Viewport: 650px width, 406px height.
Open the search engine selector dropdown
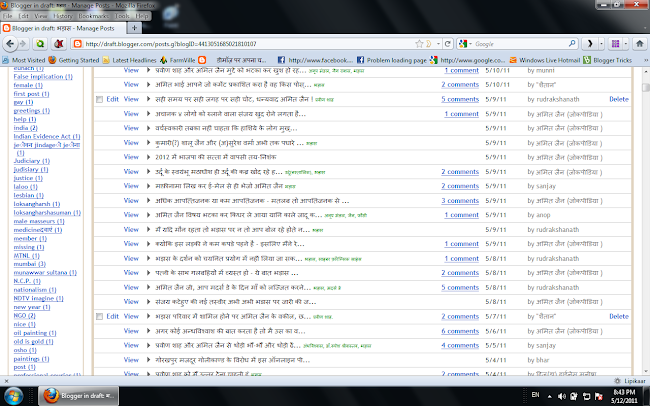pos(470,44)
